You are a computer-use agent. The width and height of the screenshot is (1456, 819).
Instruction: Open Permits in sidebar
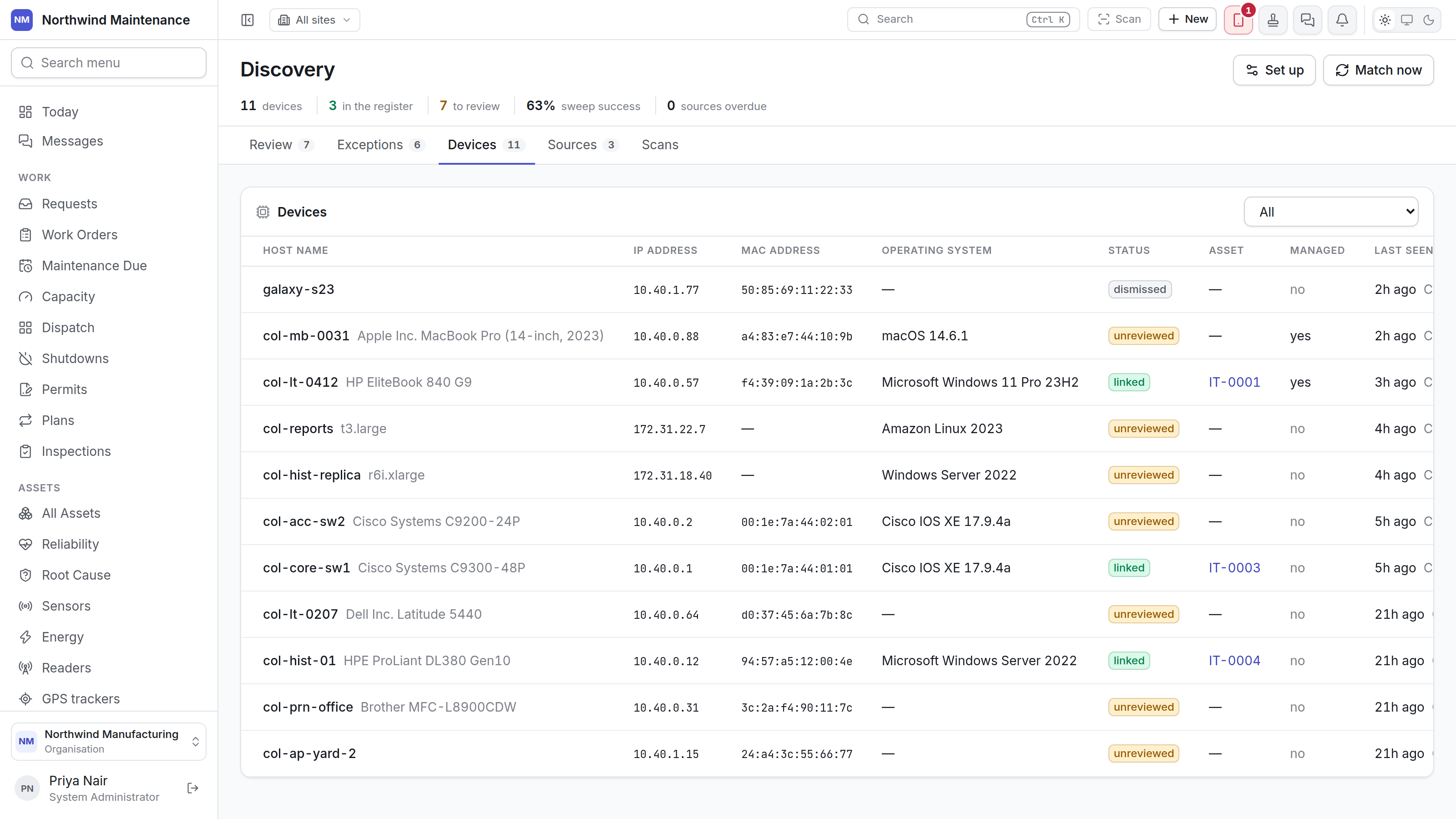click(x=109, y=389)
